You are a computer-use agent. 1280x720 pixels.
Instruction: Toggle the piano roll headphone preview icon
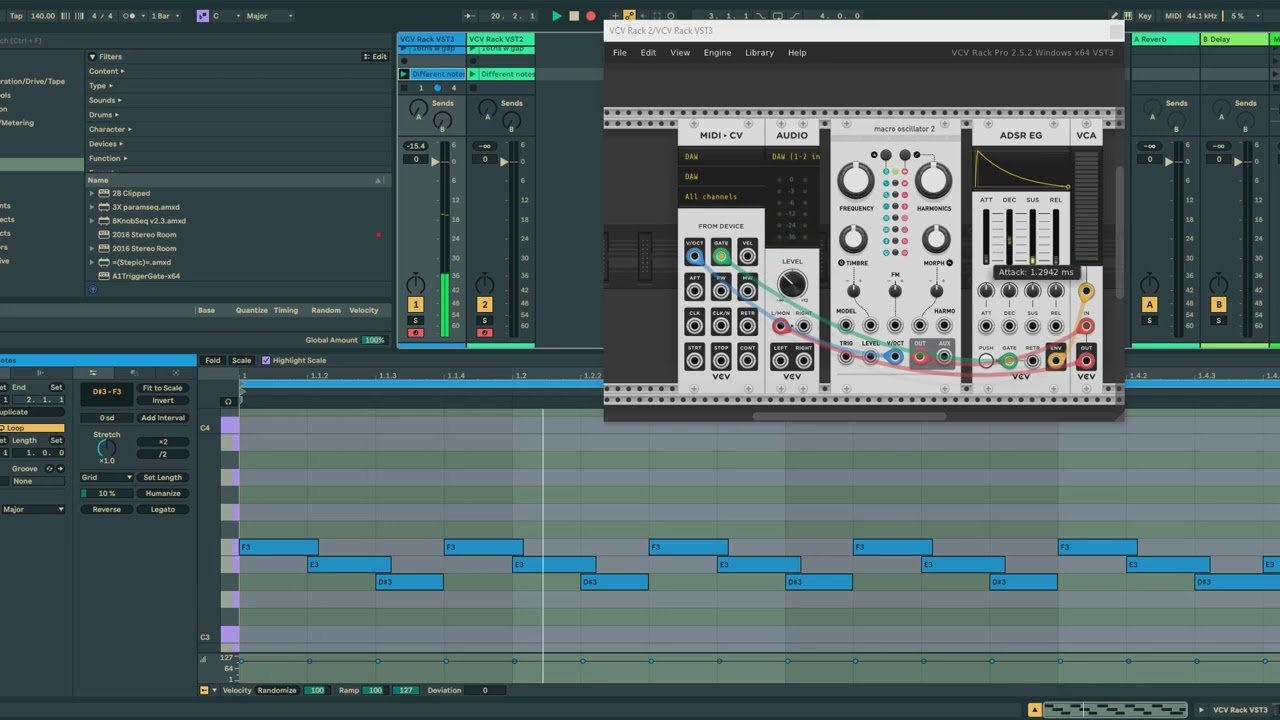pos(228,402)
